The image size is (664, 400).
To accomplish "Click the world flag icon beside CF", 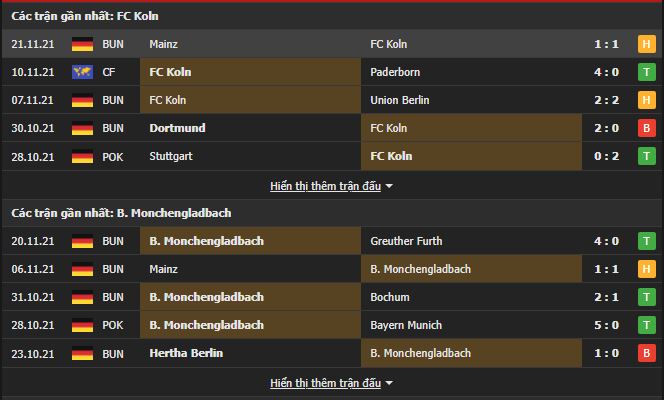I will pyautogui.click(x=83, y=72).
